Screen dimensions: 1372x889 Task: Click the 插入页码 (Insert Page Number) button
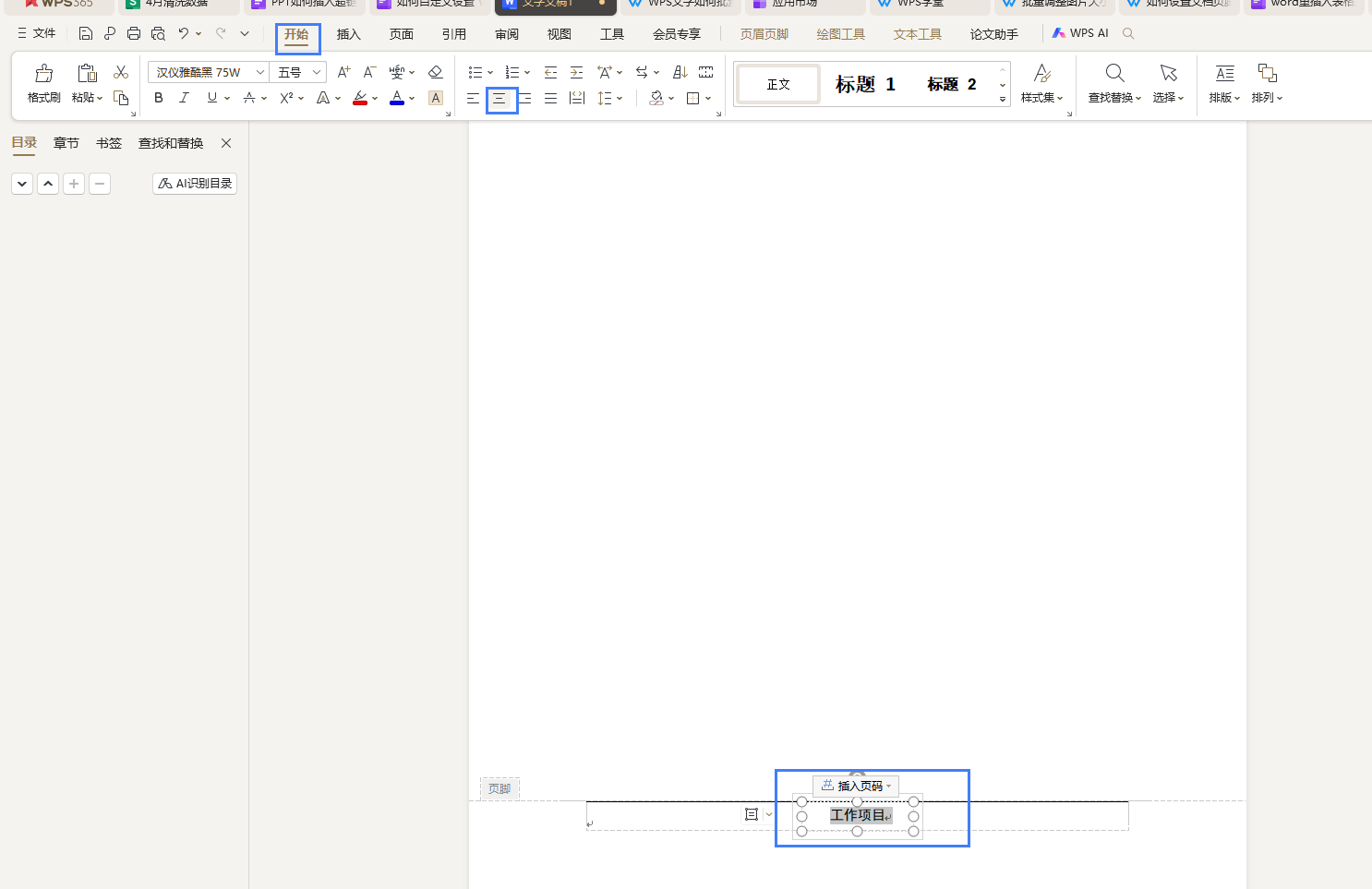(856, 787)
